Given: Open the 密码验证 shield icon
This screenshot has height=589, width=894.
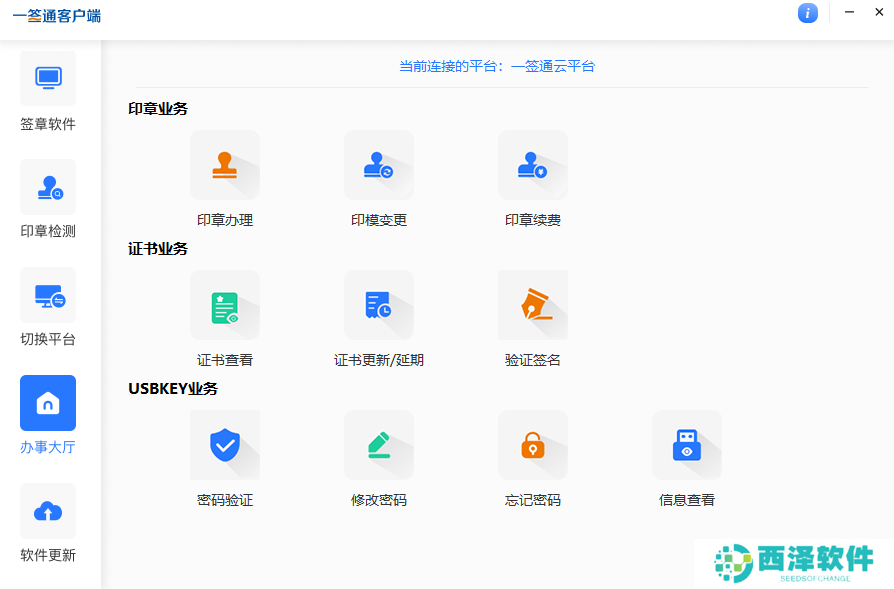Looking at the screenshot, I should pos(225,445).
